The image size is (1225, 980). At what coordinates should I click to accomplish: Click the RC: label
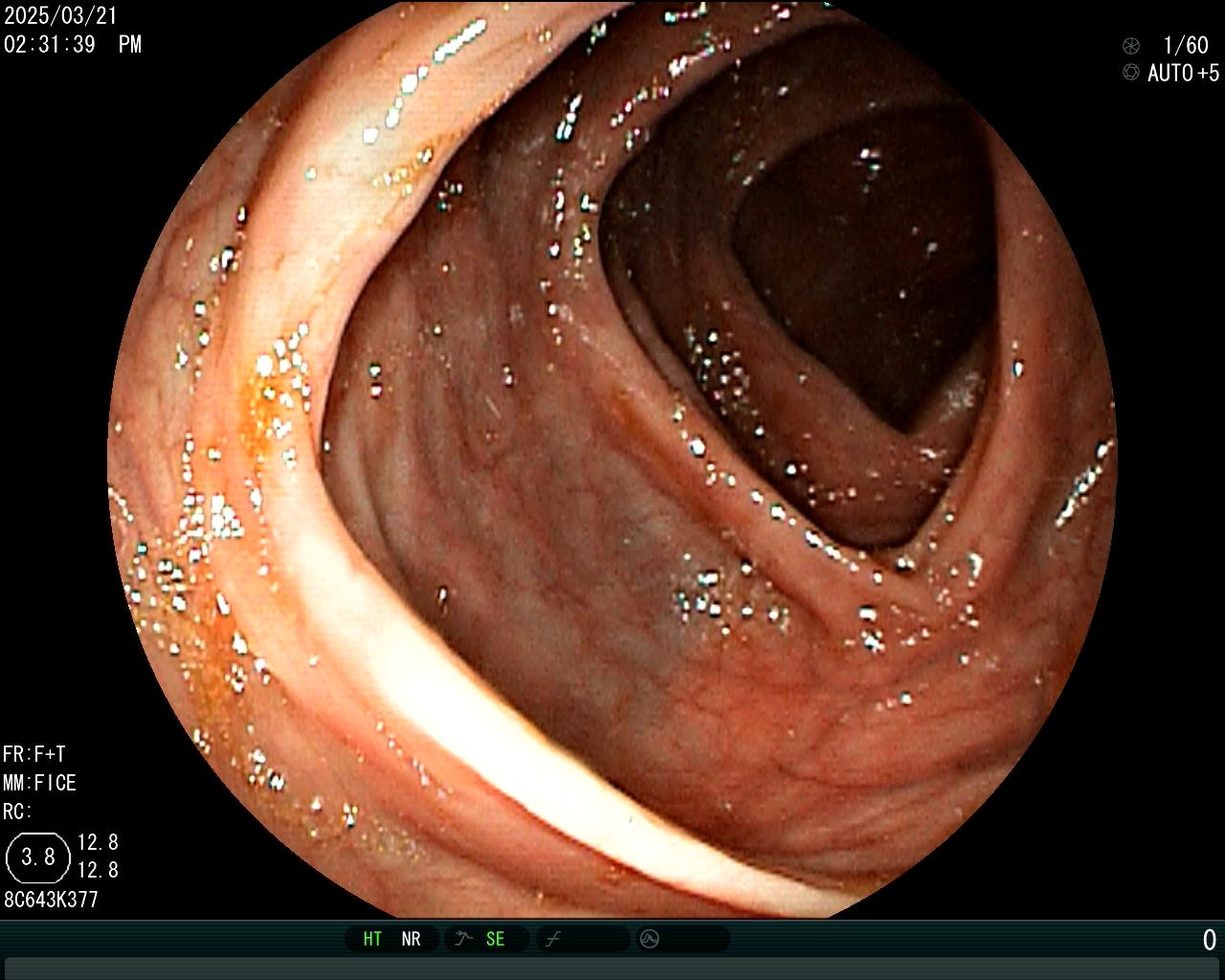(x=18, y=812)
